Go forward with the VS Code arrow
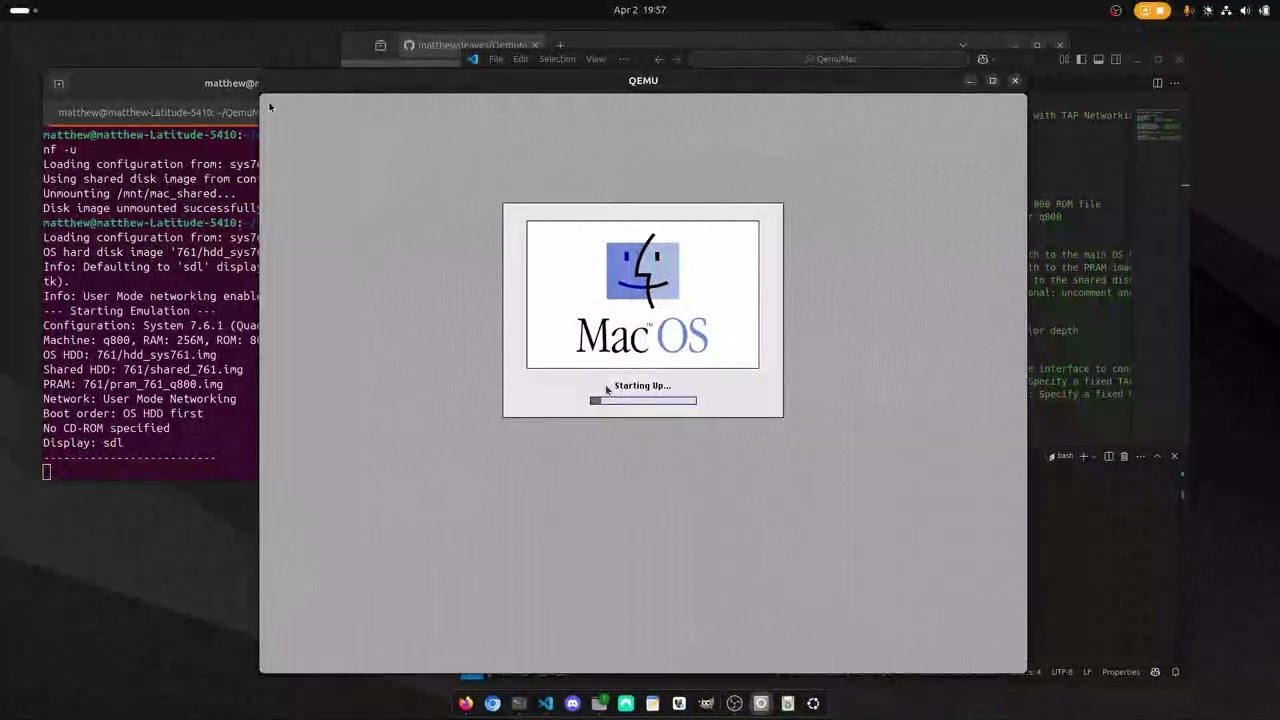 point(677,59)
